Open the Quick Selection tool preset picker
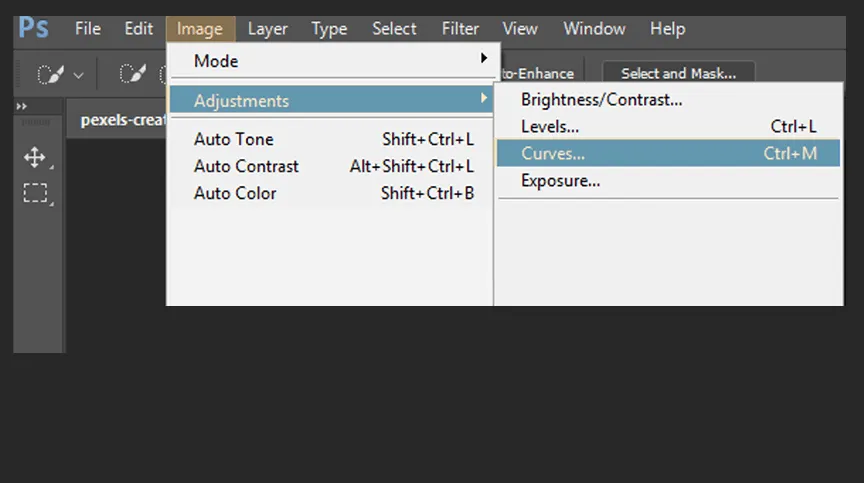Image resolution: width=864 pixels, height=483 pixels. [78, 75]
